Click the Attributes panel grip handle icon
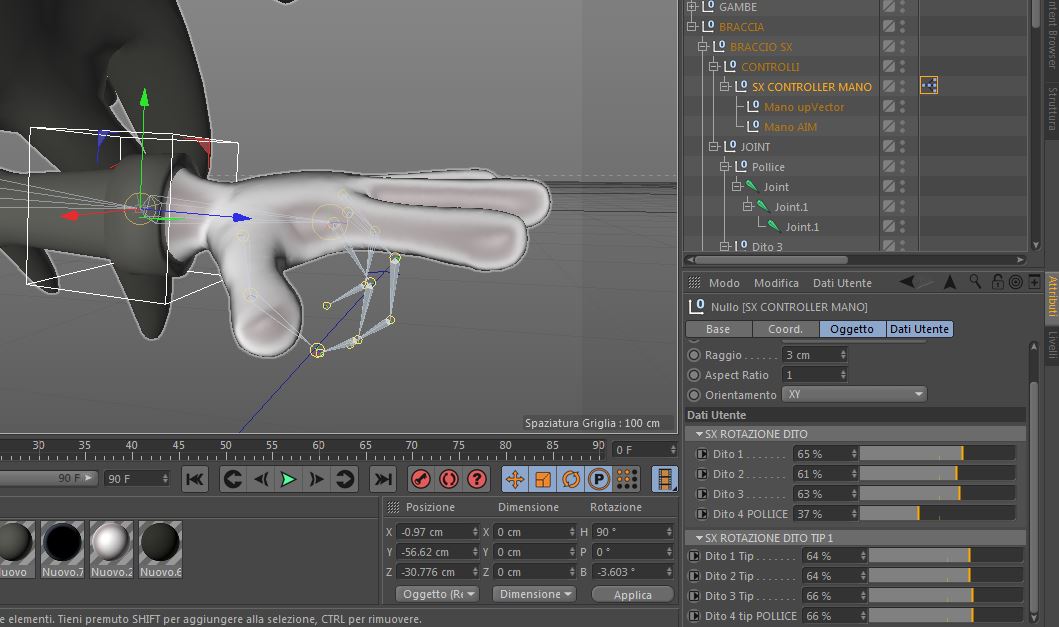Image resolution: width=1059 pixels, height=627 pixels. [x=694, y=282]
